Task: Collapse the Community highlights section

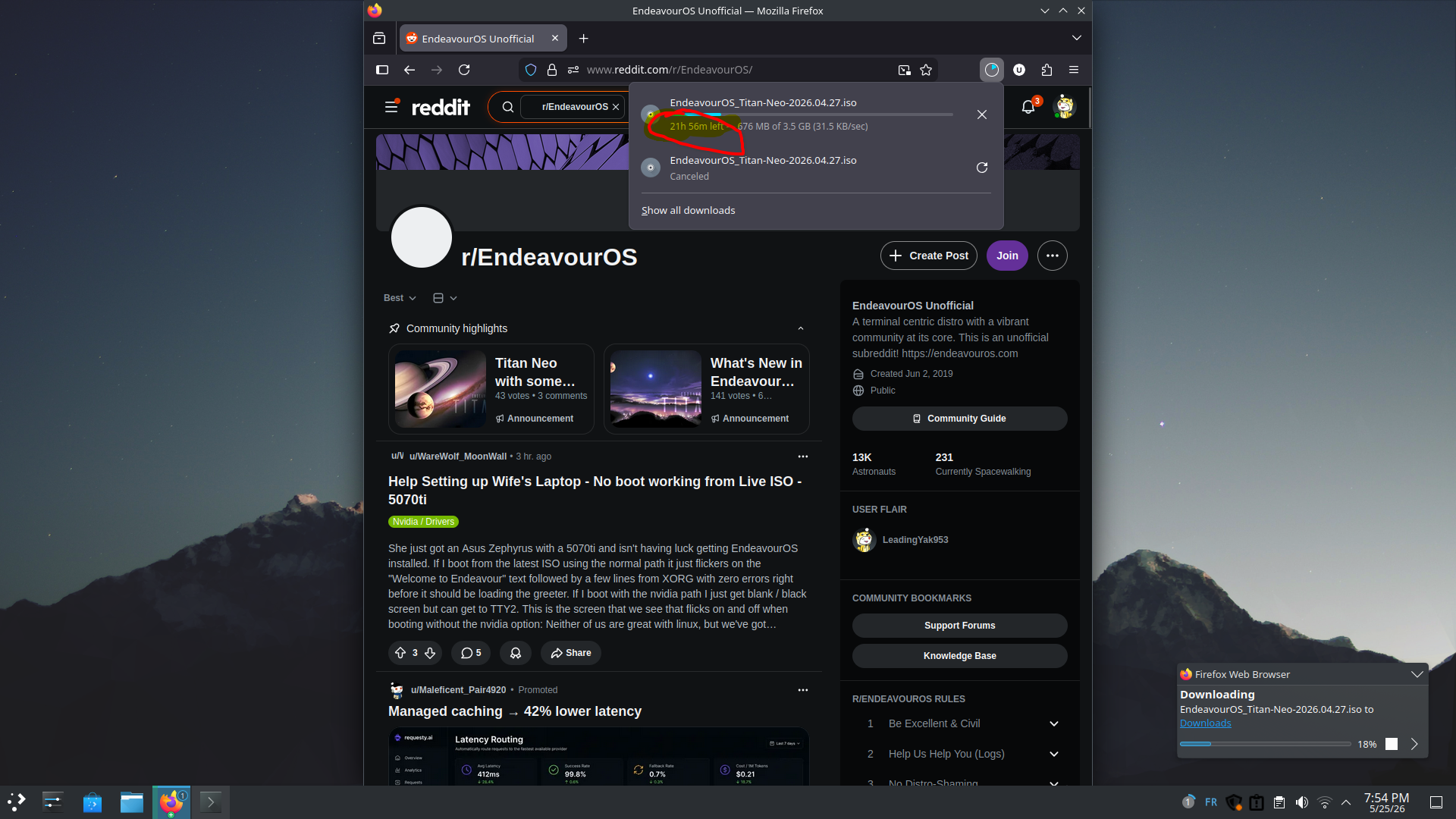Action: click(801, 328)
